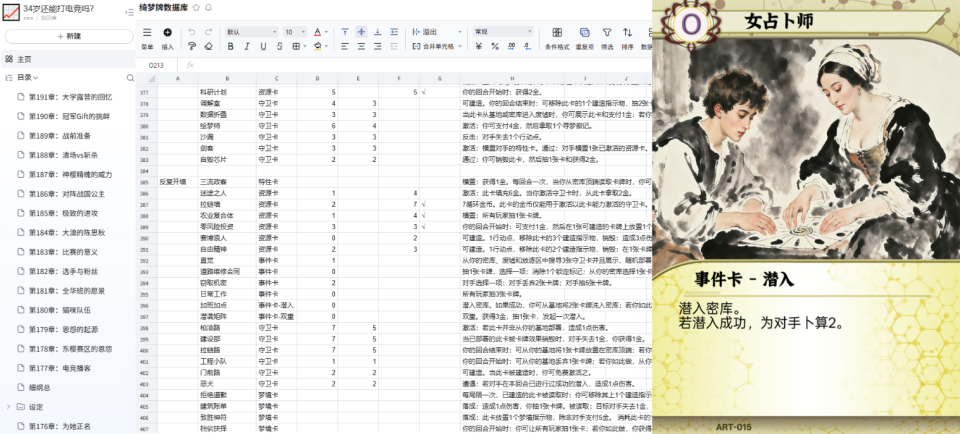Screen dimensions: 960x434
Task: Collapse the sidebar with the fold icon
Action: [129, 12]
